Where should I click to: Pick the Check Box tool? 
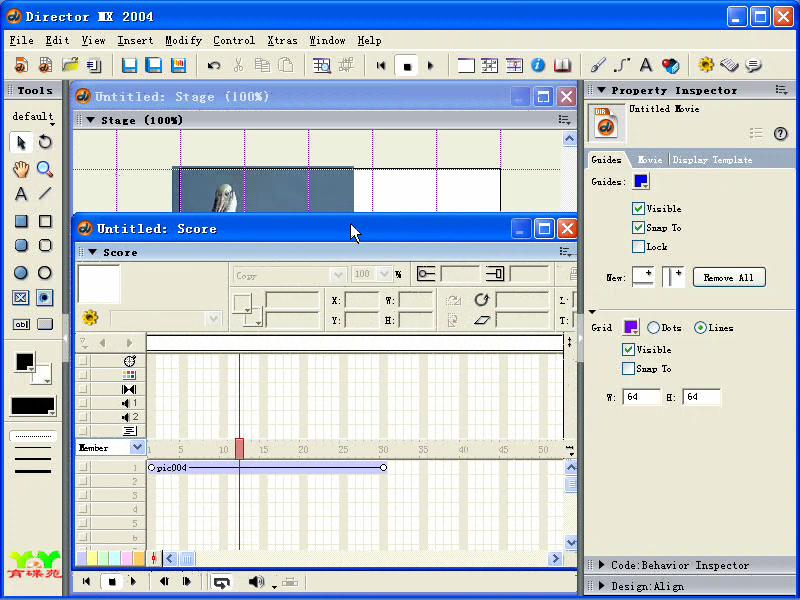[x=21, y=298]
